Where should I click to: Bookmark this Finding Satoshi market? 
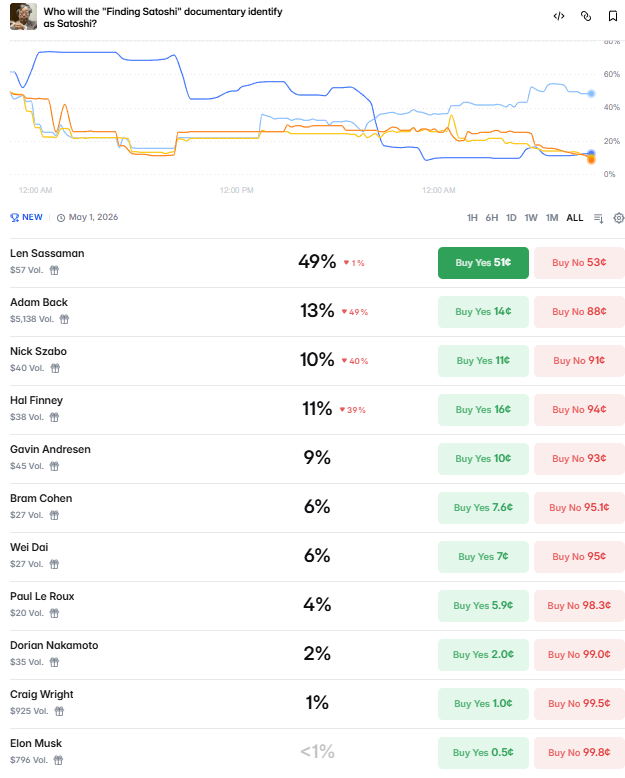pyautogui.click(x=613, y=16)
